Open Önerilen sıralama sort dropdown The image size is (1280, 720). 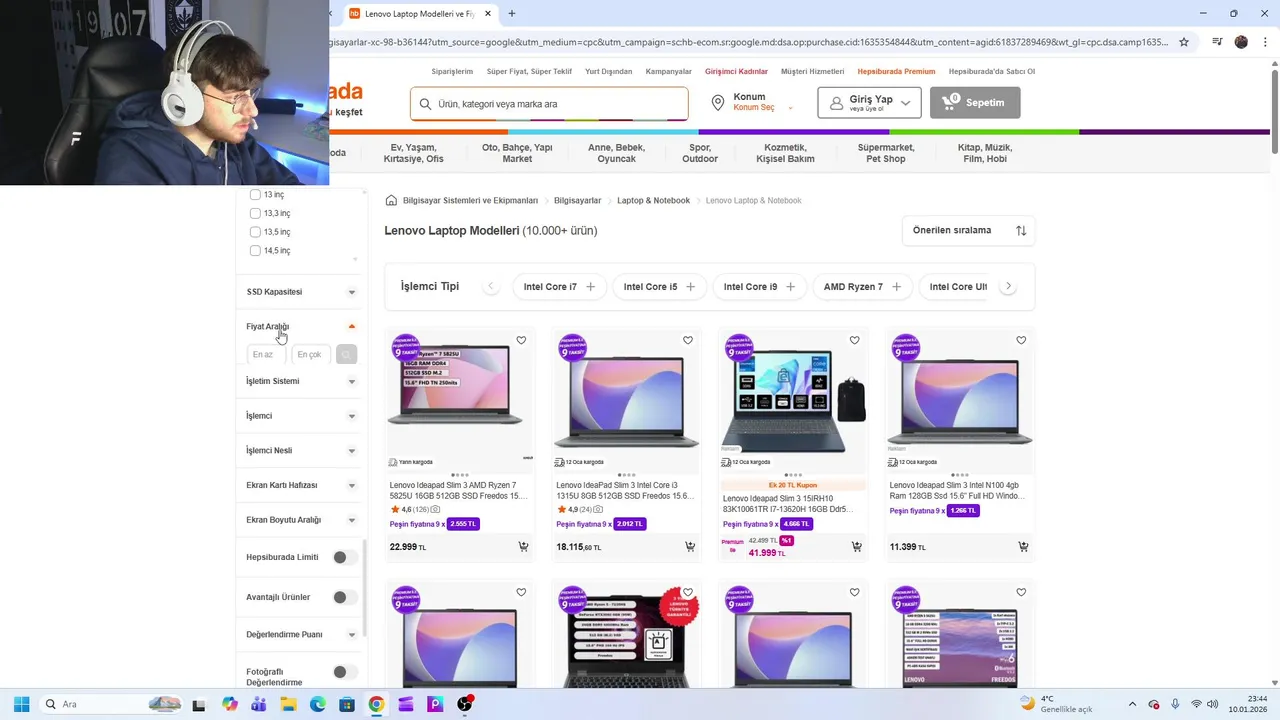click(968, 230)
